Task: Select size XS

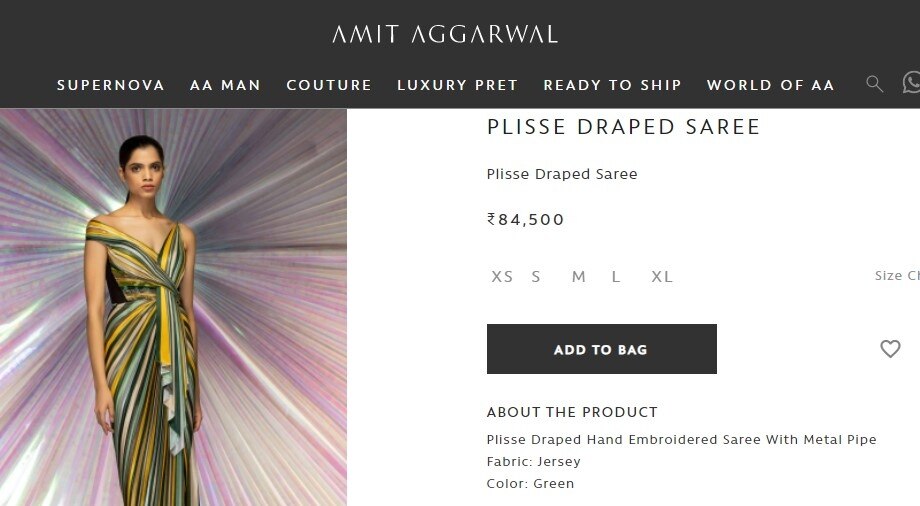Action: [x=502, y=277]
